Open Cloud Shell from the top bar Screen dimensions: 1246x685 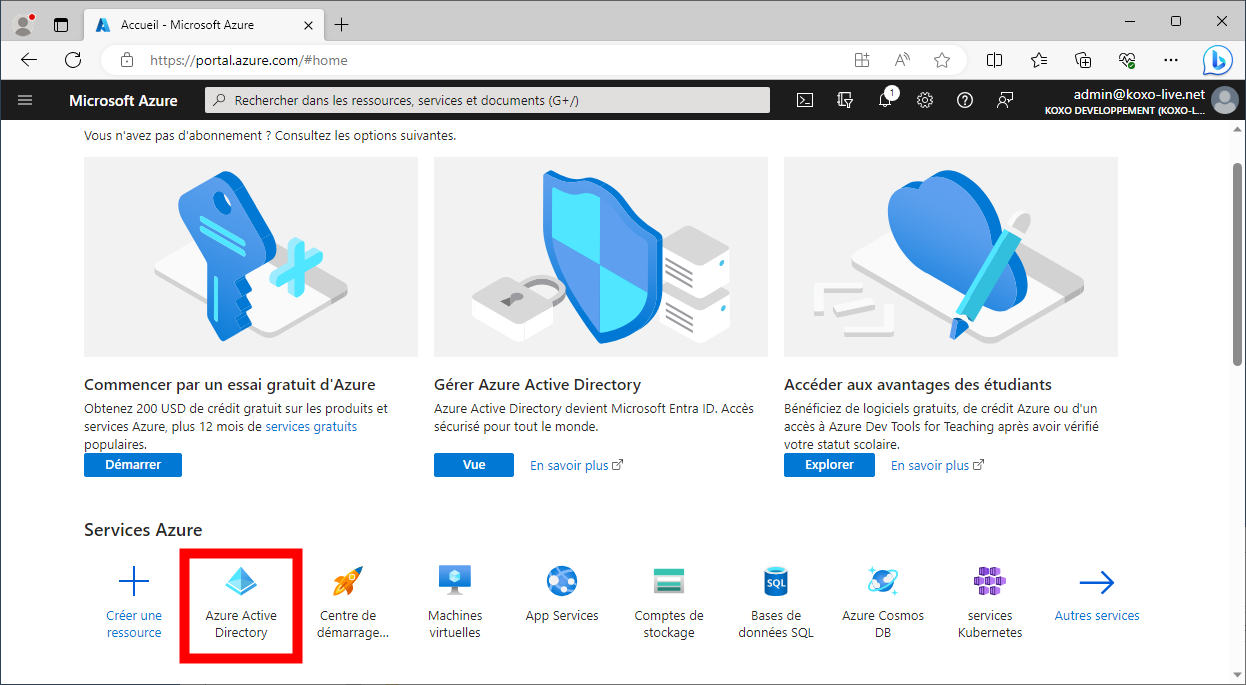(805, 100)
